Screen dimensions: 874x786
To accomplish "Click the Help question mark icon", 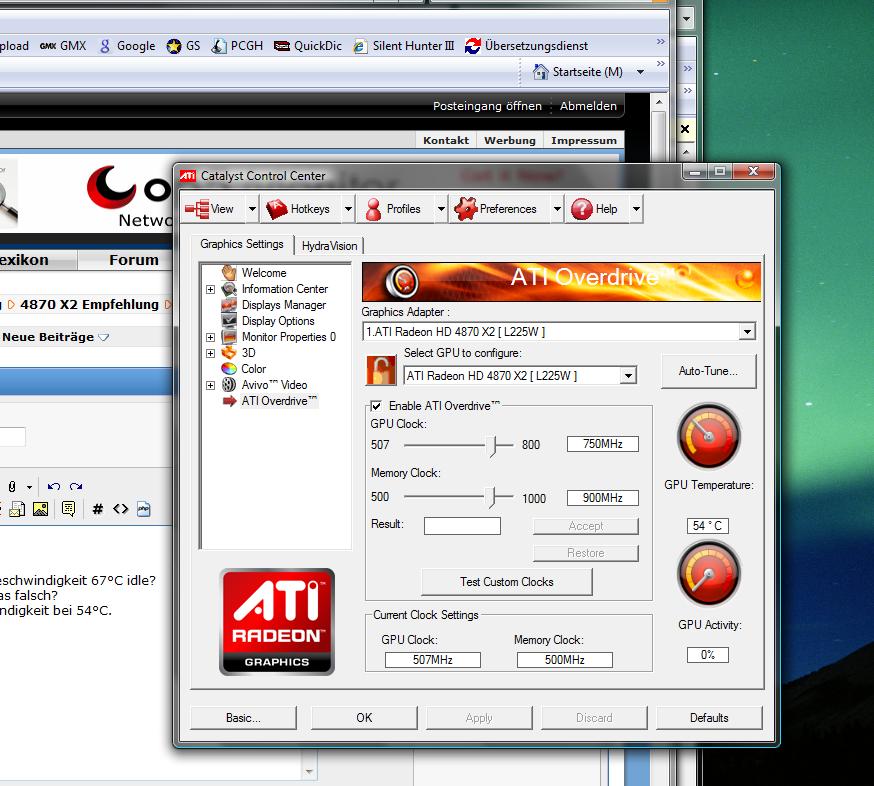I will (x=581, y=209).
